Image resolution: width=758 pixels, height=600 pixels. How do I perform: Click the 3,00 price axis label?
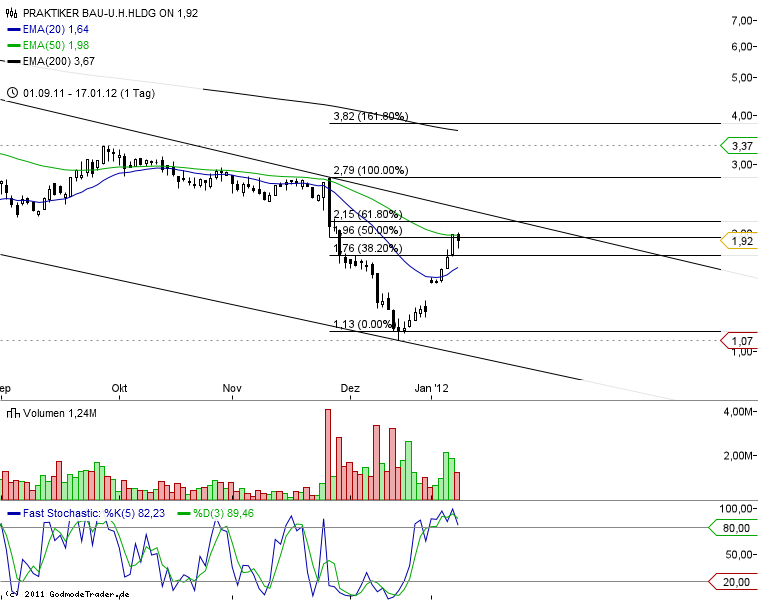click(743, 165)
